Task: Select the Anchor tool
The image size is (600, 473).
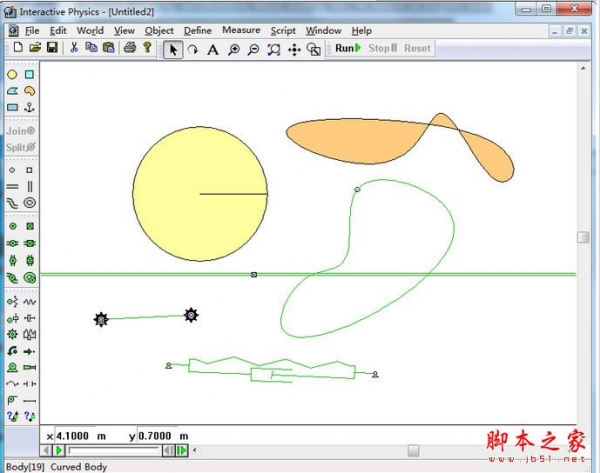Action: [29, 107]
